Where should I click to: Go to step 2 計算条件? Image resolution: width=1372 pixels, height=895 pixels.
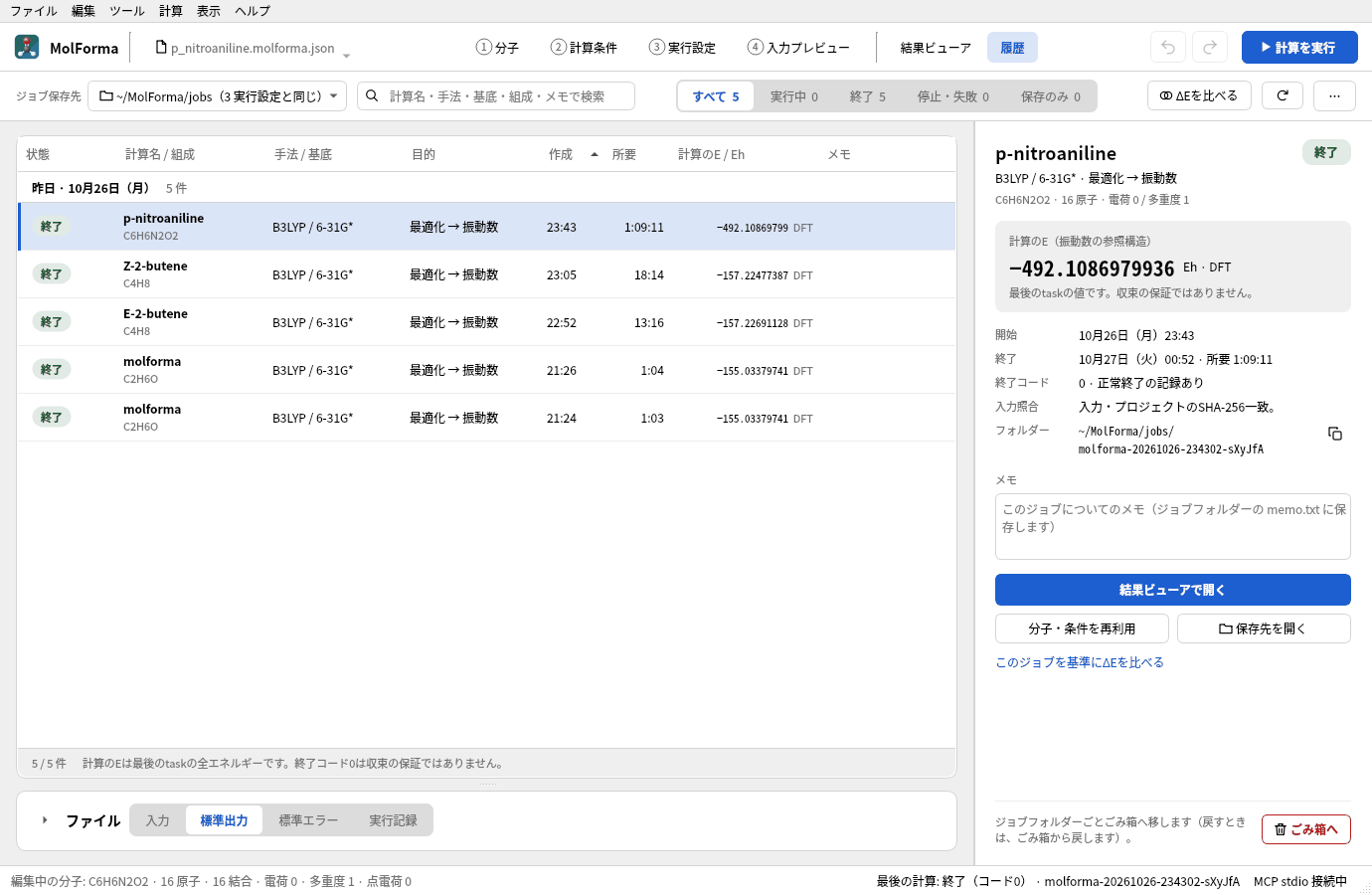pos(584,48)
